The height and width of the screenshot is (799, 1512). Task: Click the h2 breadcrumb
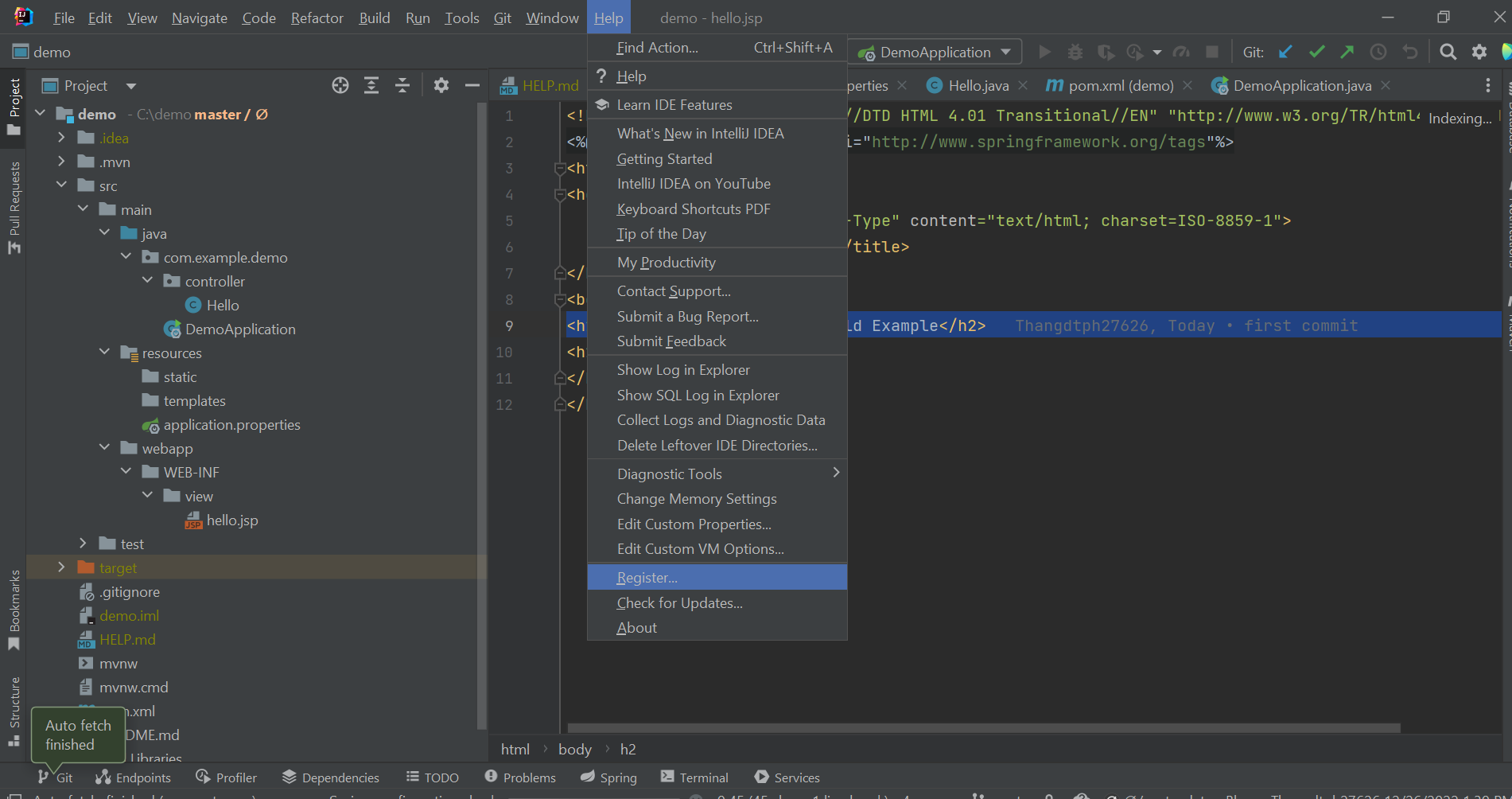tap(628, 749)
